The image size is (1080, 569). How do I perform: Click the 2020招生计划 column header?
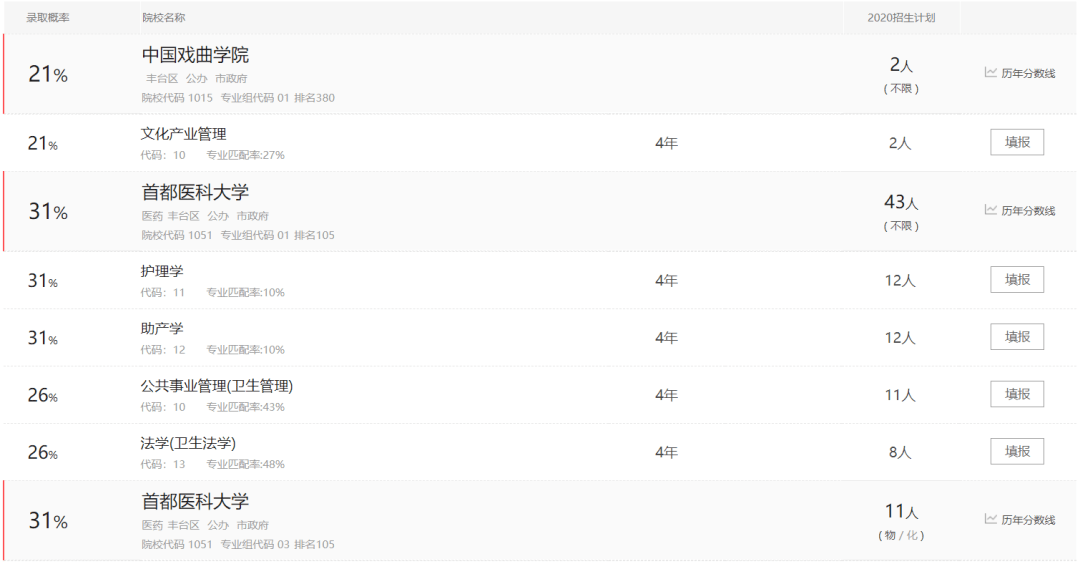click(x=901, y=18)
